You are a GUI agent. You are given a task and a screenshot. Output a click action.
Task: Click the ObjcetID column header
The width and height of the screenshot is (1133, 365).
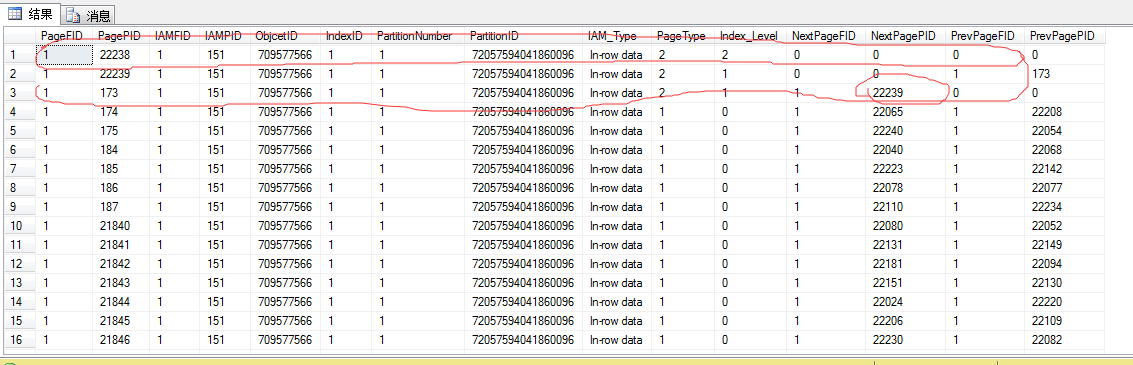tap(285, 35)
